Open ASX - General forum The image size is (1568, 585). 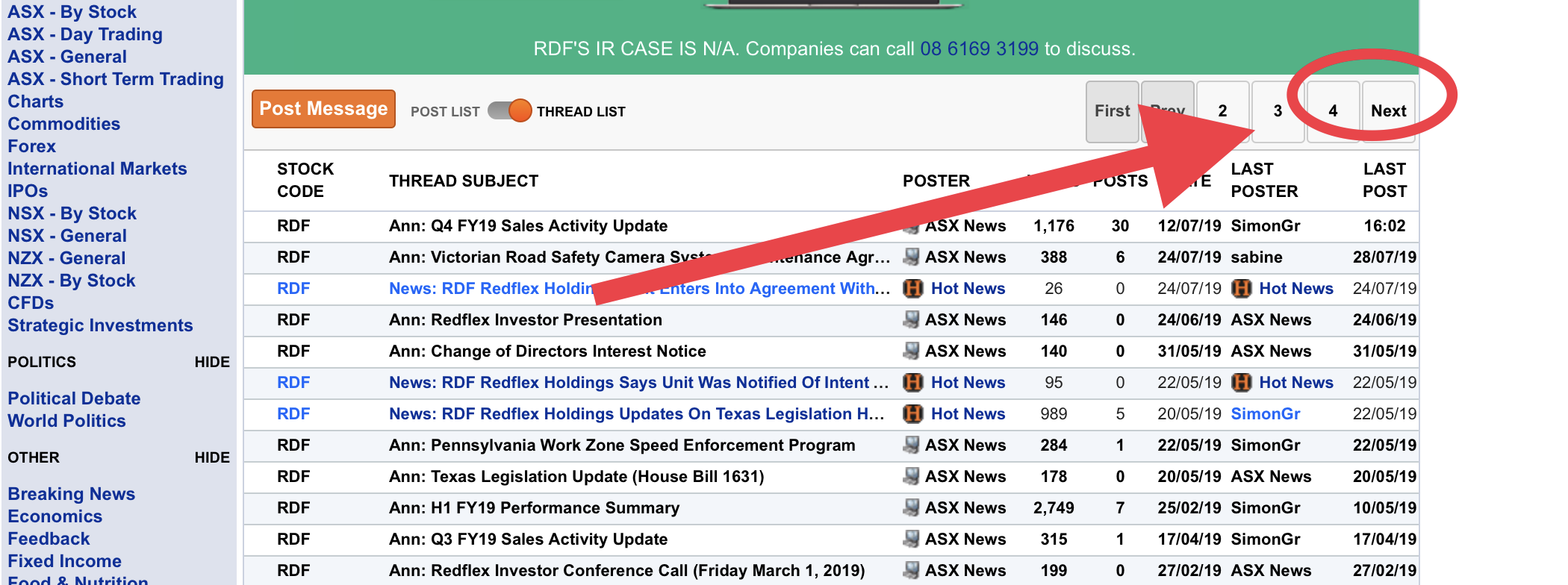[67, 57]
